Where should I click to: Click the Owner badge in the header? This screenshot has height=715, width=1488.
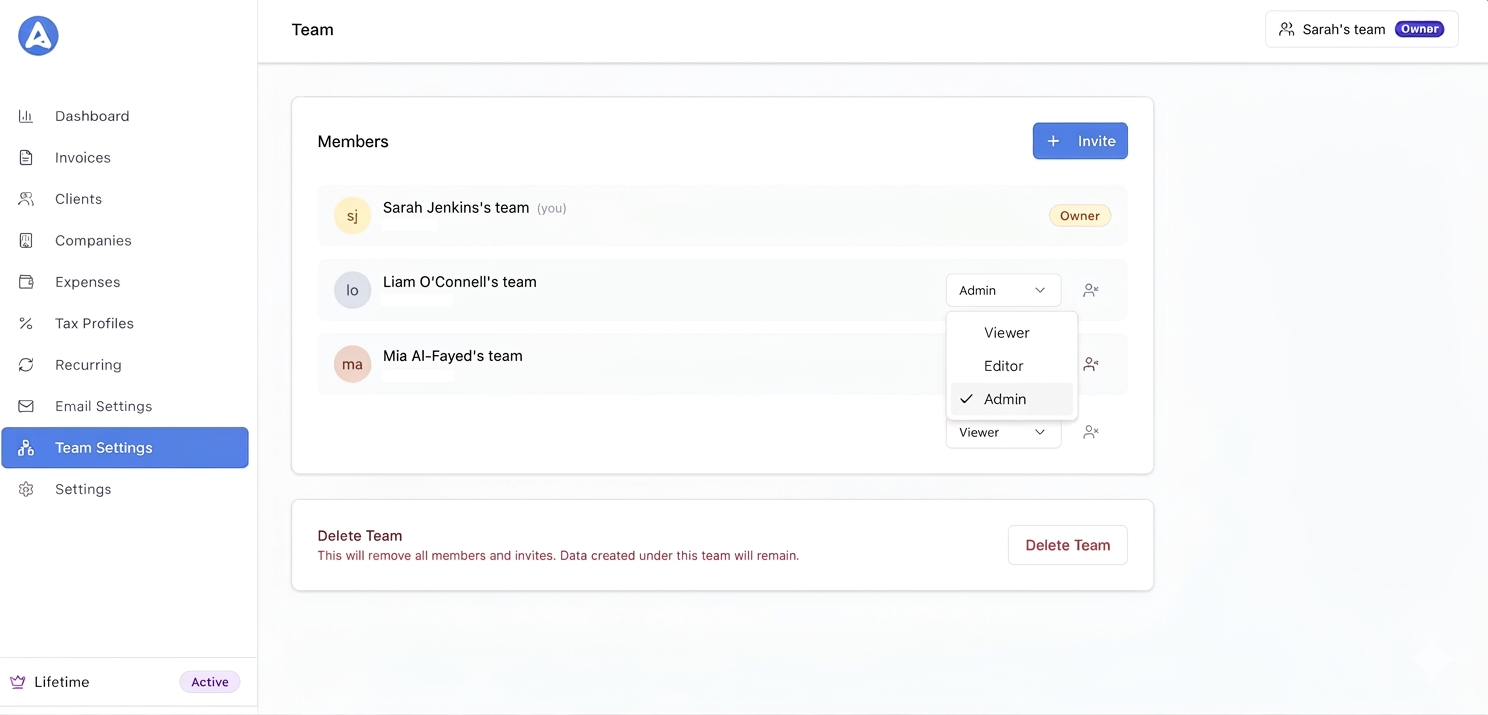pyautogui.click(x=1420, y=29)
